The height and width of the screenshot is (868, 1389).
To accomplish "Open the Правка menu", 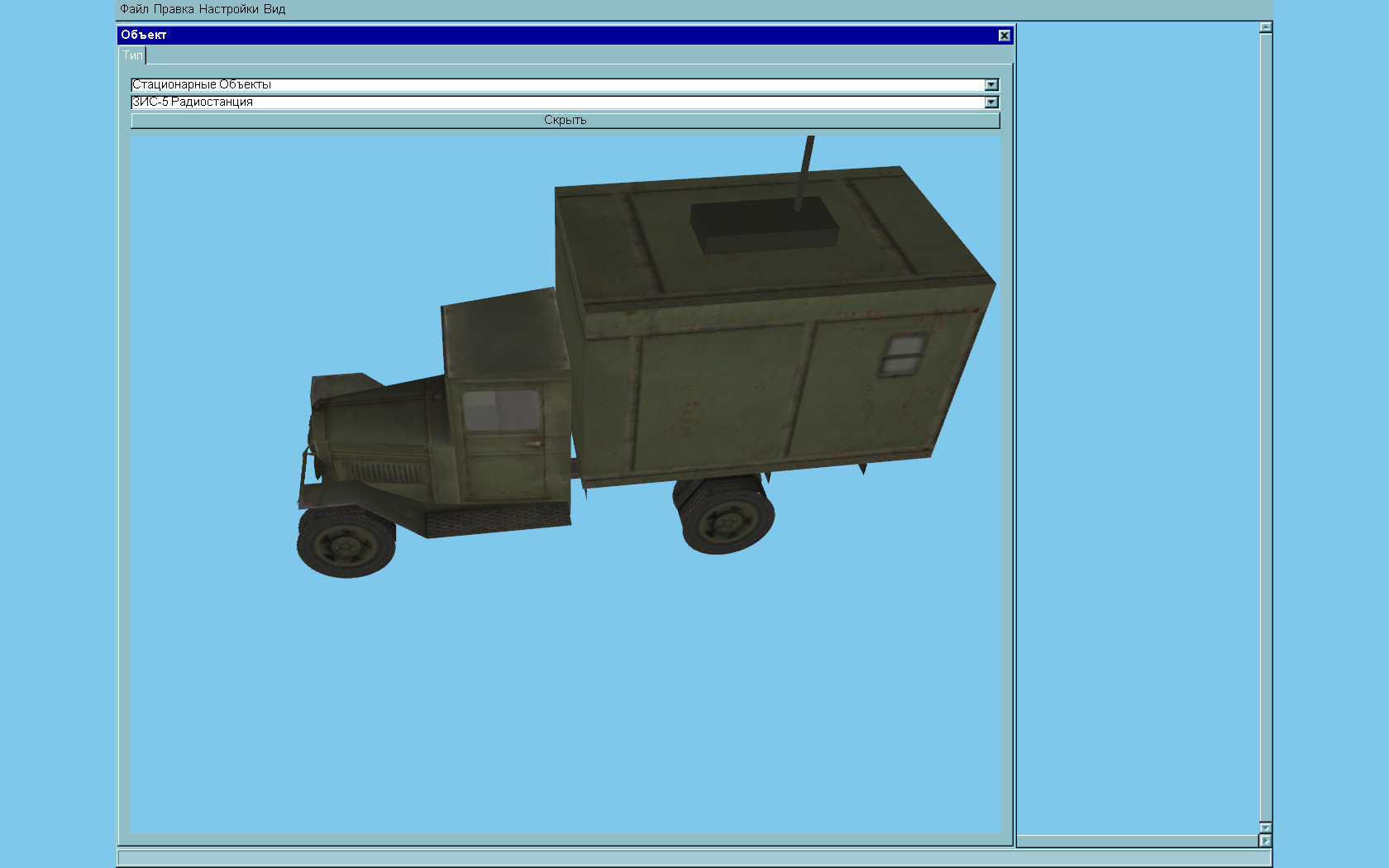I will 174,9.
